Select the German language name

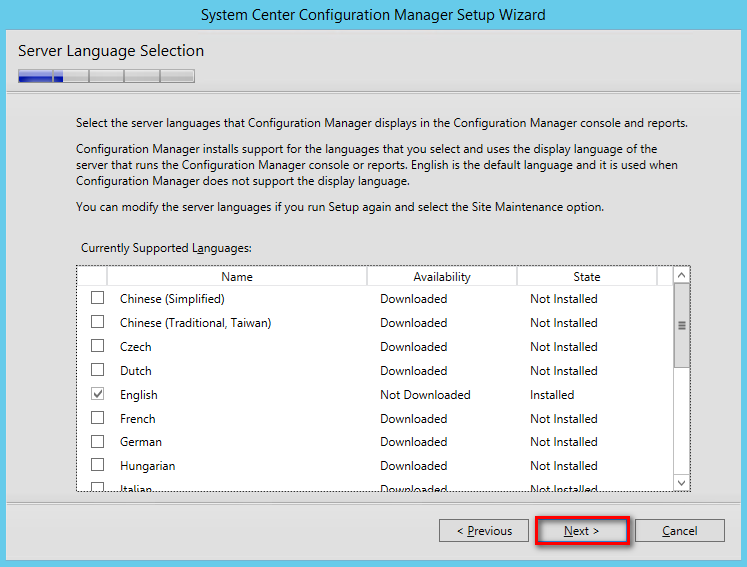[x=141, y=442]
